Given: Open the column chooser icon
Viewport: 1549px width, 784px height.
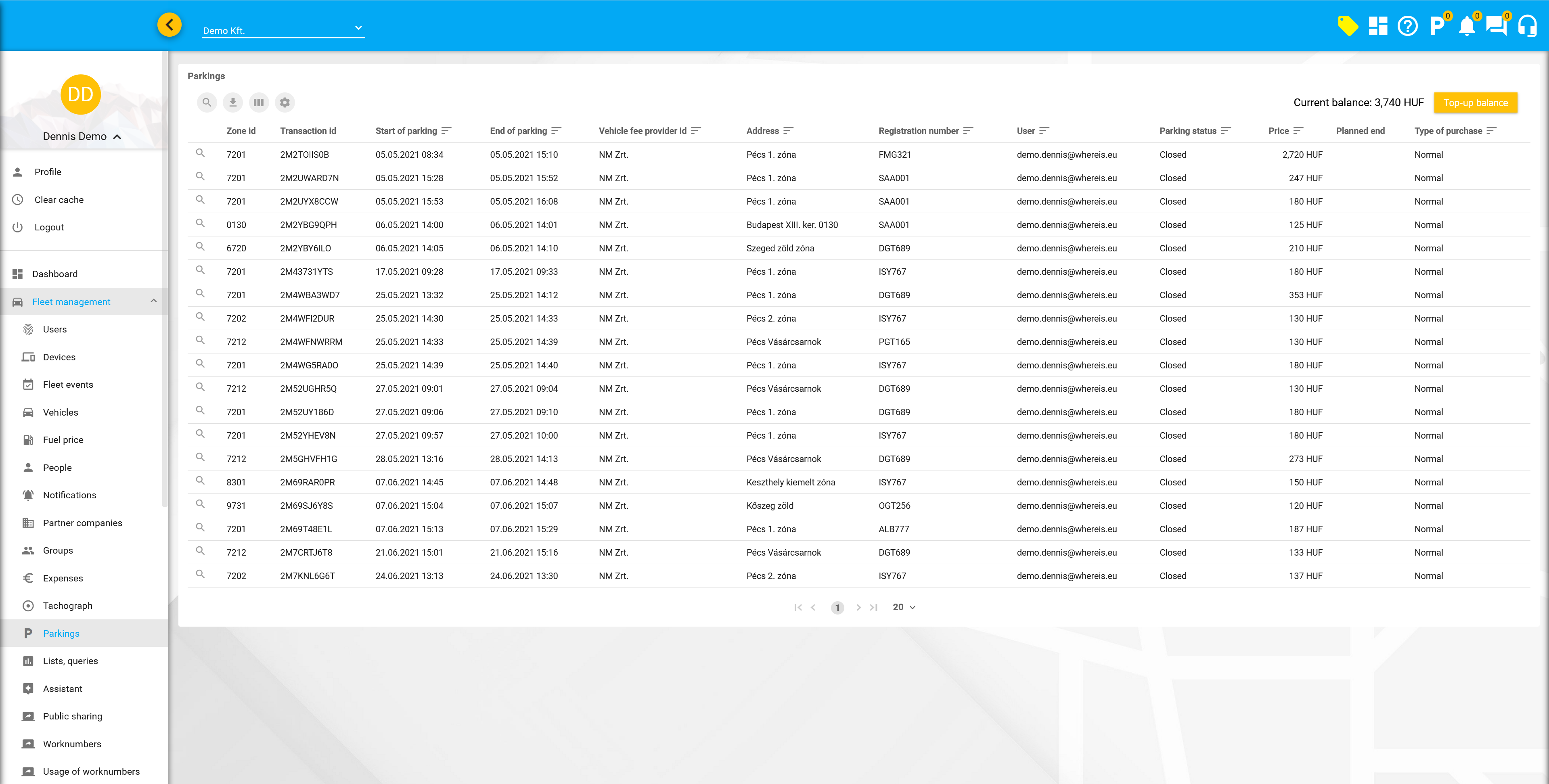Looking at the screenshot, I should [259, 103].
